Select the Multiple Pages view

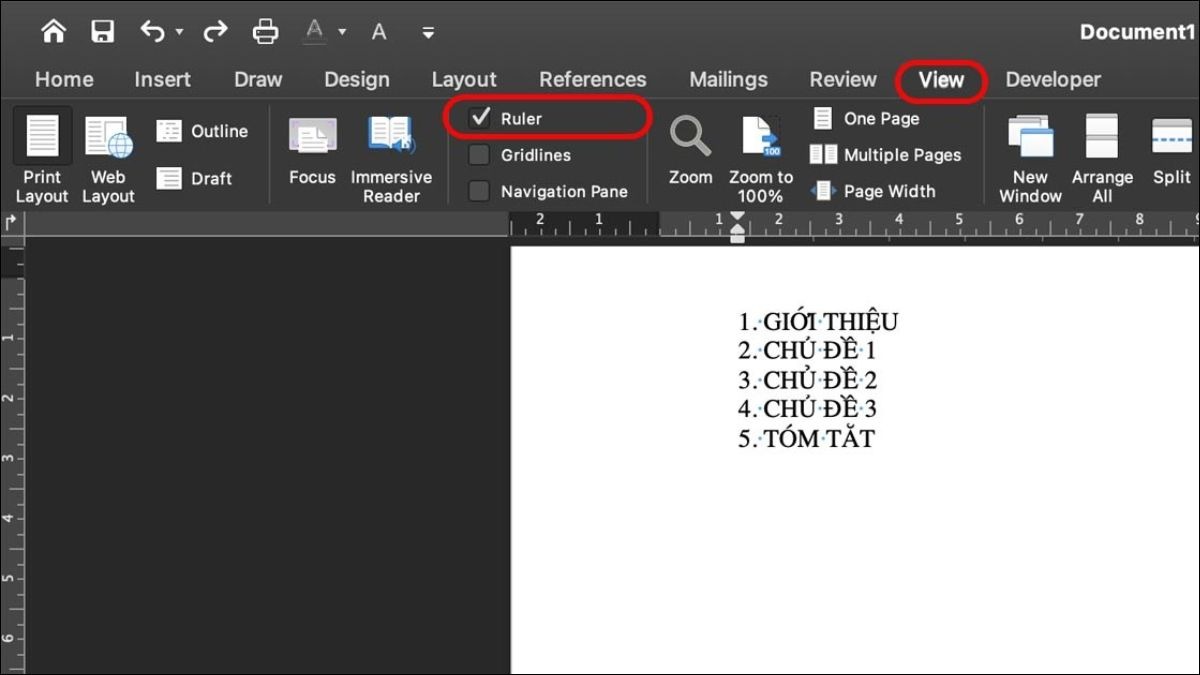click(x=886, y=155)
